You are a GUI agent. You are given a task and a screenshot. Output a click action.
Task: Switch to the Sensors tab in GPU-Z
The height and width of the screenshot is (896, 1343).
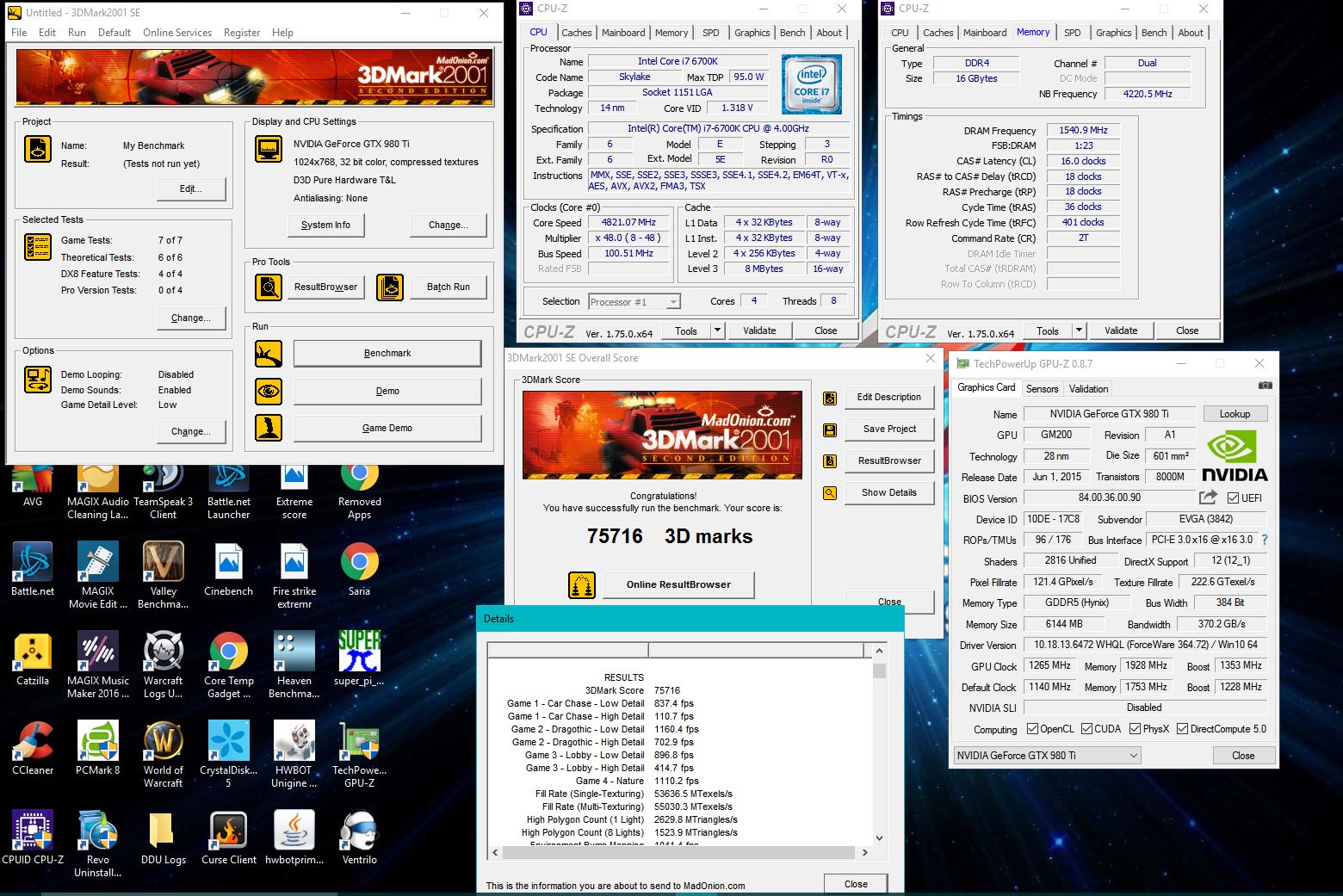click(x=1042, y=389)
